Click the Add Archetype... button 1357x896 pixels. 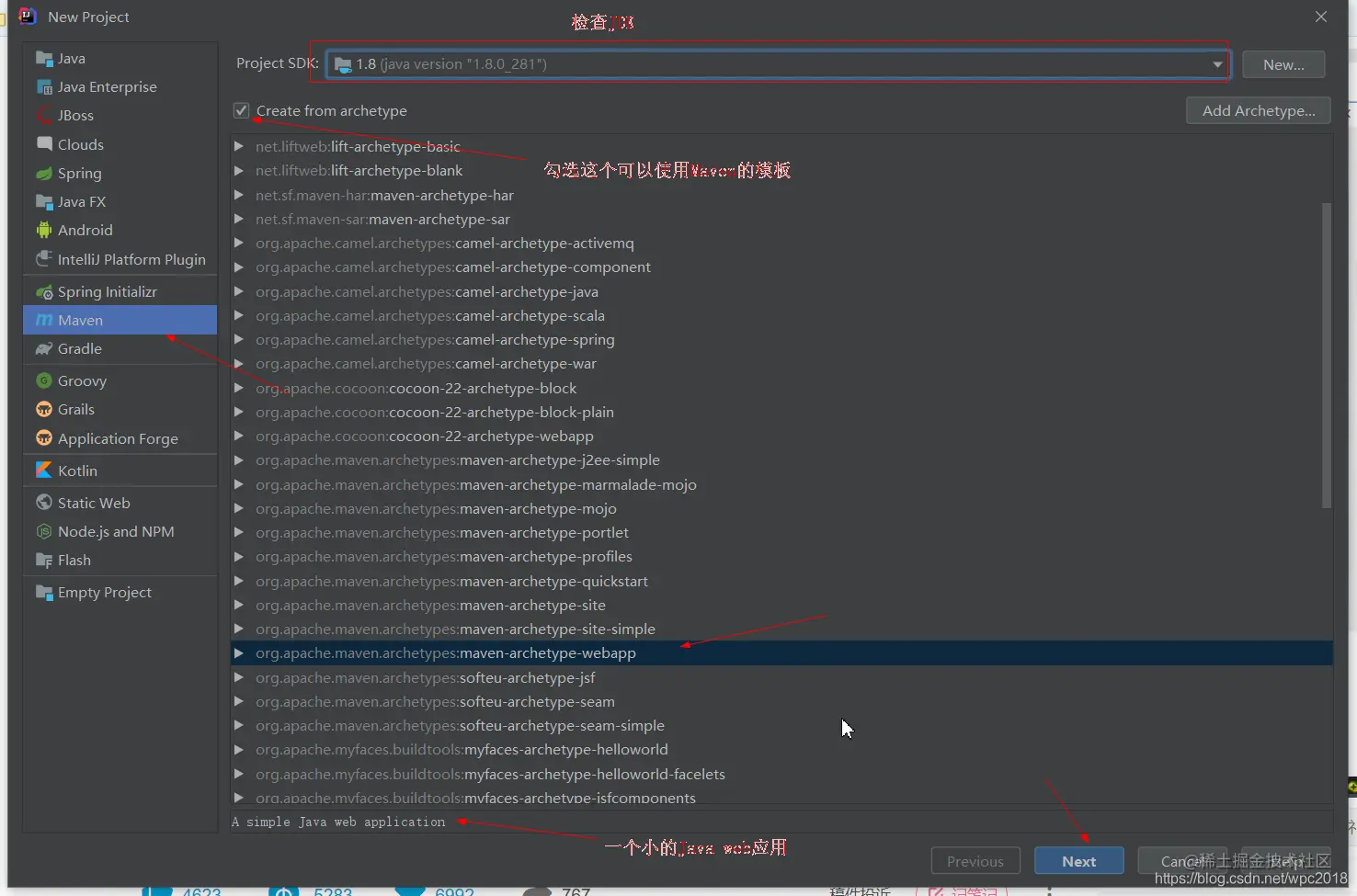(1259, 111)
